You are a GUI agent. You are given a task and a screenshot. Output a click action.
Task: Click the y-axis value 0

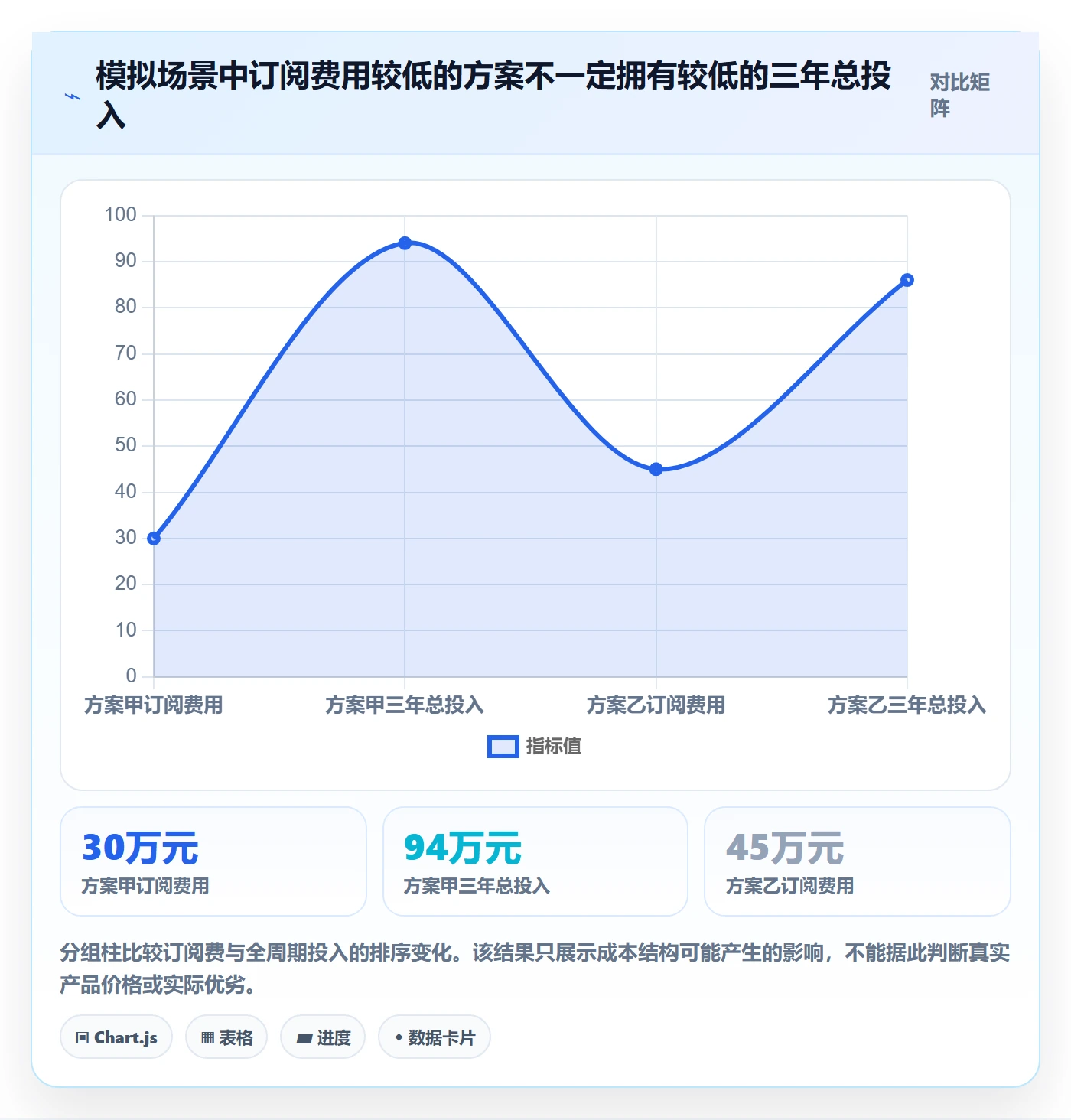pyautogui.click(x=131, y=676)
